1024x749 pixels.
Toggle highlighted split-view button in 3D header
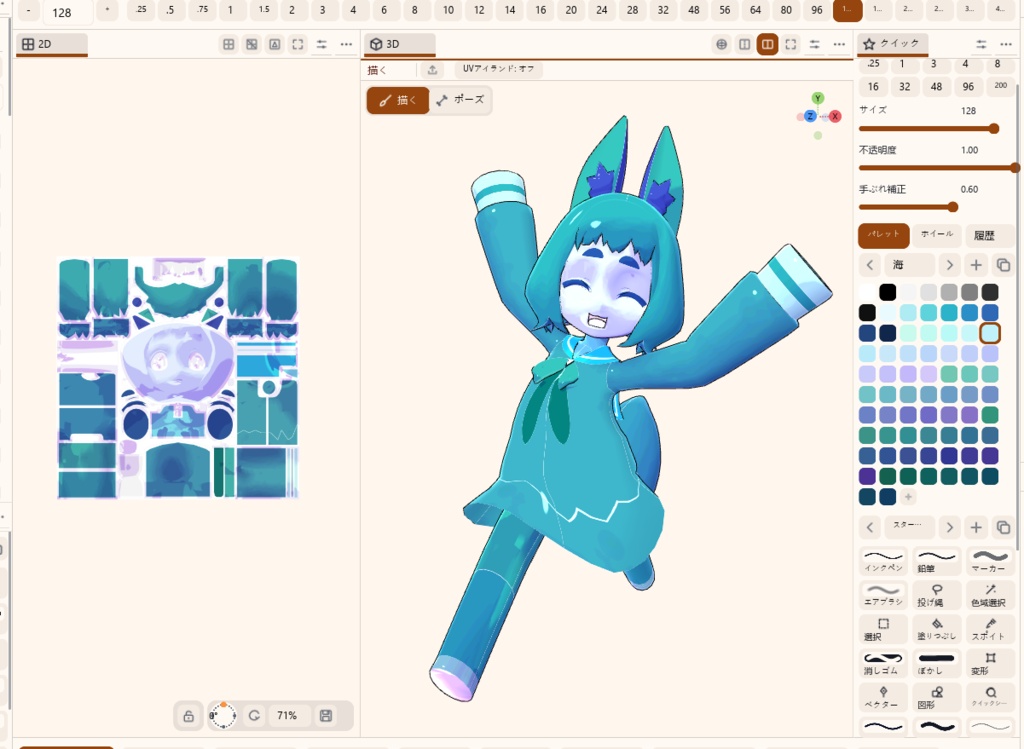tap(767, 44)
